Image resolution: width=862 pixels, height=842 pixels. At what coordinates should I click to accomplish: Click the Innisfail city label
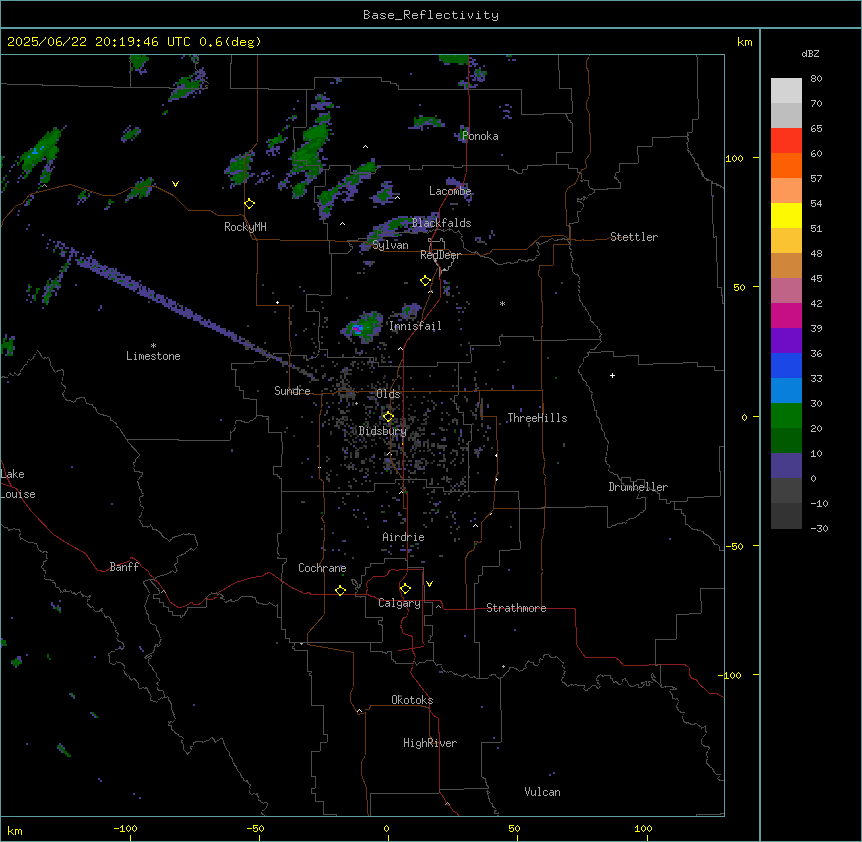(x=415, y=326)
